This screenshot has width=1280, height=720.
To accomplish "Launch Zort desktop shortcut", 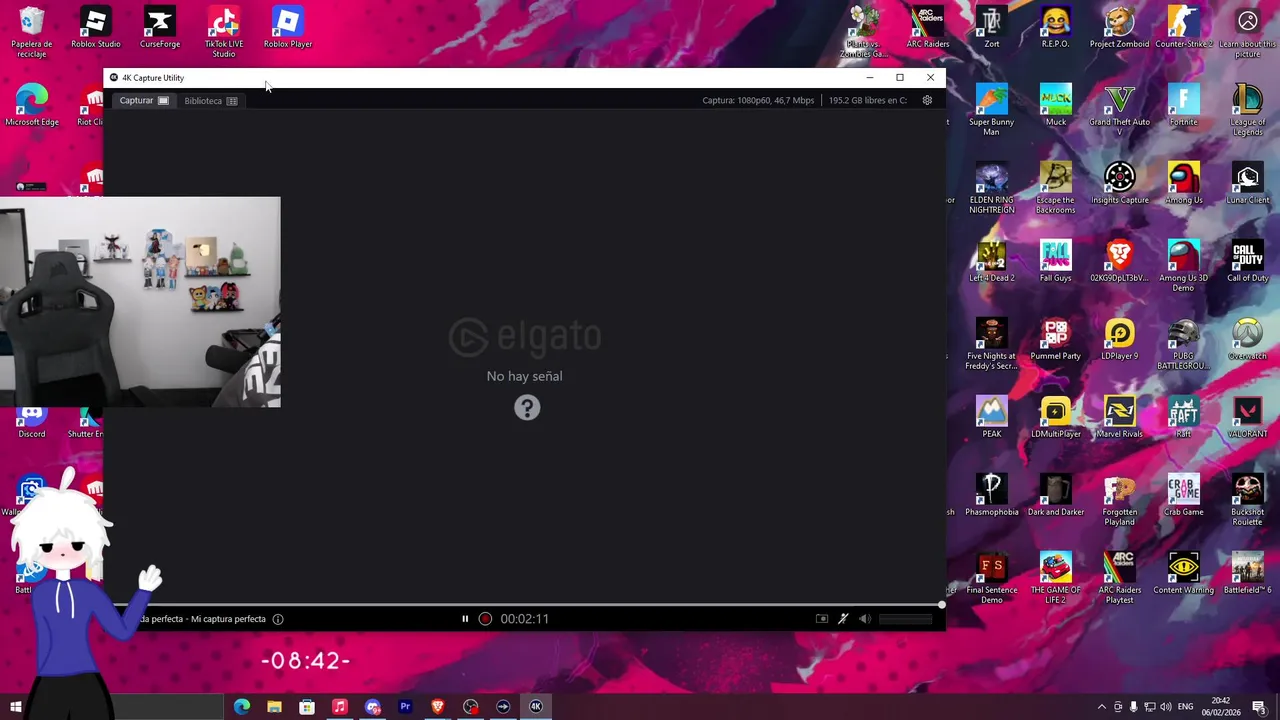I will [992, 28].
